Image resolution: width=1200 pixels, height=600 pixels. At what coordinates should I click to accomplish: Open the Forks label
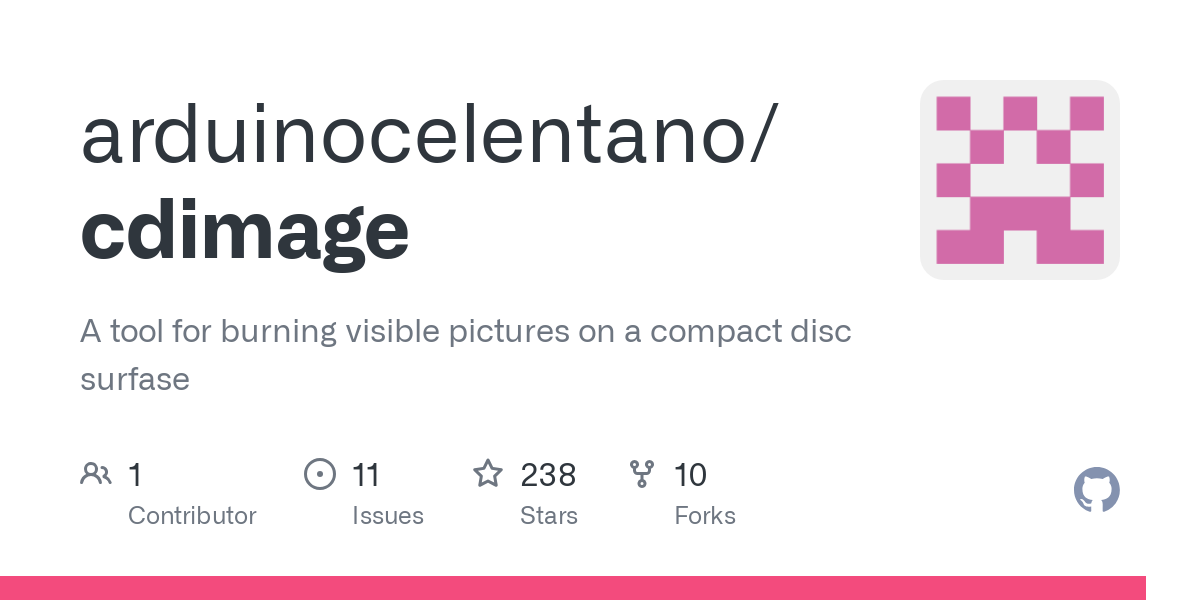pyautogui.click(x=705, y=516)
